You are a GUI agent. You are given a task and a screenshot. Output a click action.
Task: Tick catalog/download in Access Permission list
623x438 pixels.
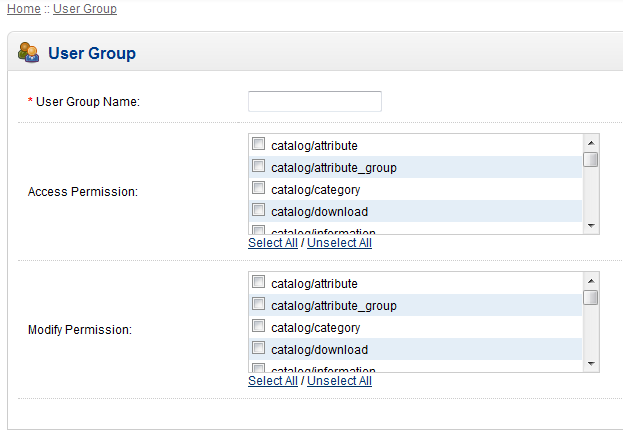tap(259, 211)
